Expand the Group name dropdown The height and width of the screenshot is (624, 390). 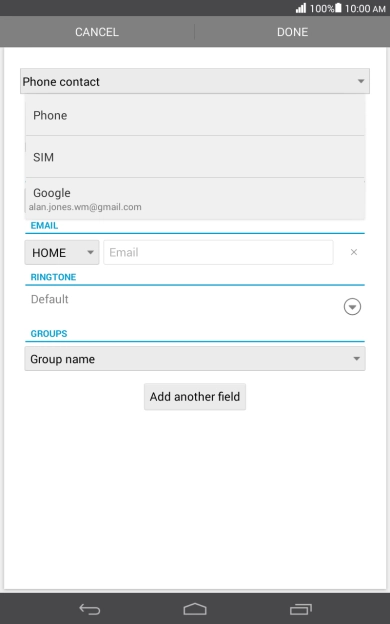coord(195,359)
